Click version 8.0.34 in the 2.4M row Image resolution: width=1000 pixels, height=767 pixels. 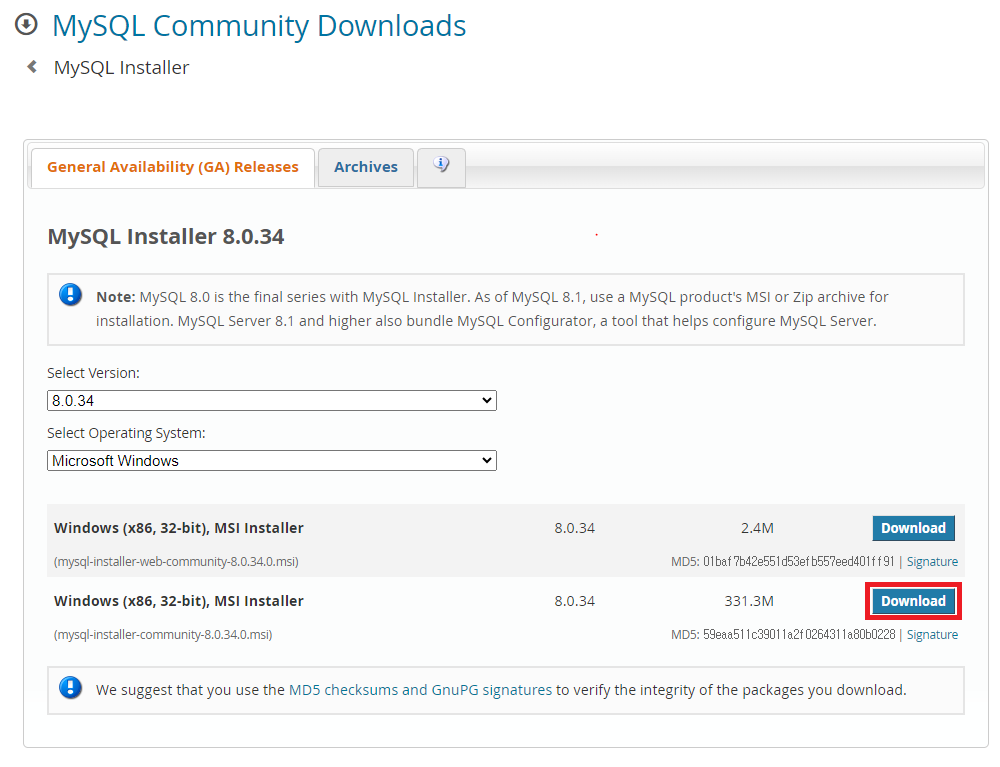point(574,528)
